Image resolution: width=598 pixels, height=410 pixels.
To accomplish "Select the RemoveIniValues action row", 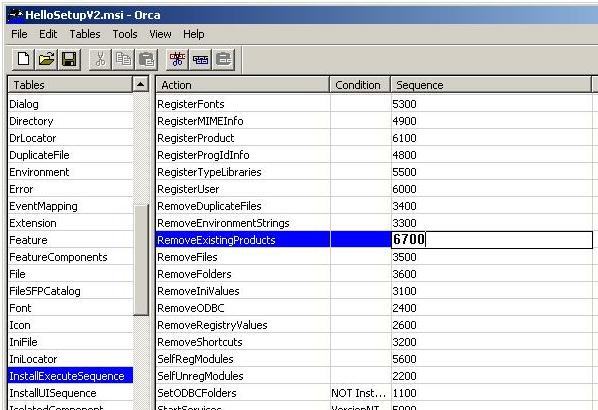I will [374, 291].
